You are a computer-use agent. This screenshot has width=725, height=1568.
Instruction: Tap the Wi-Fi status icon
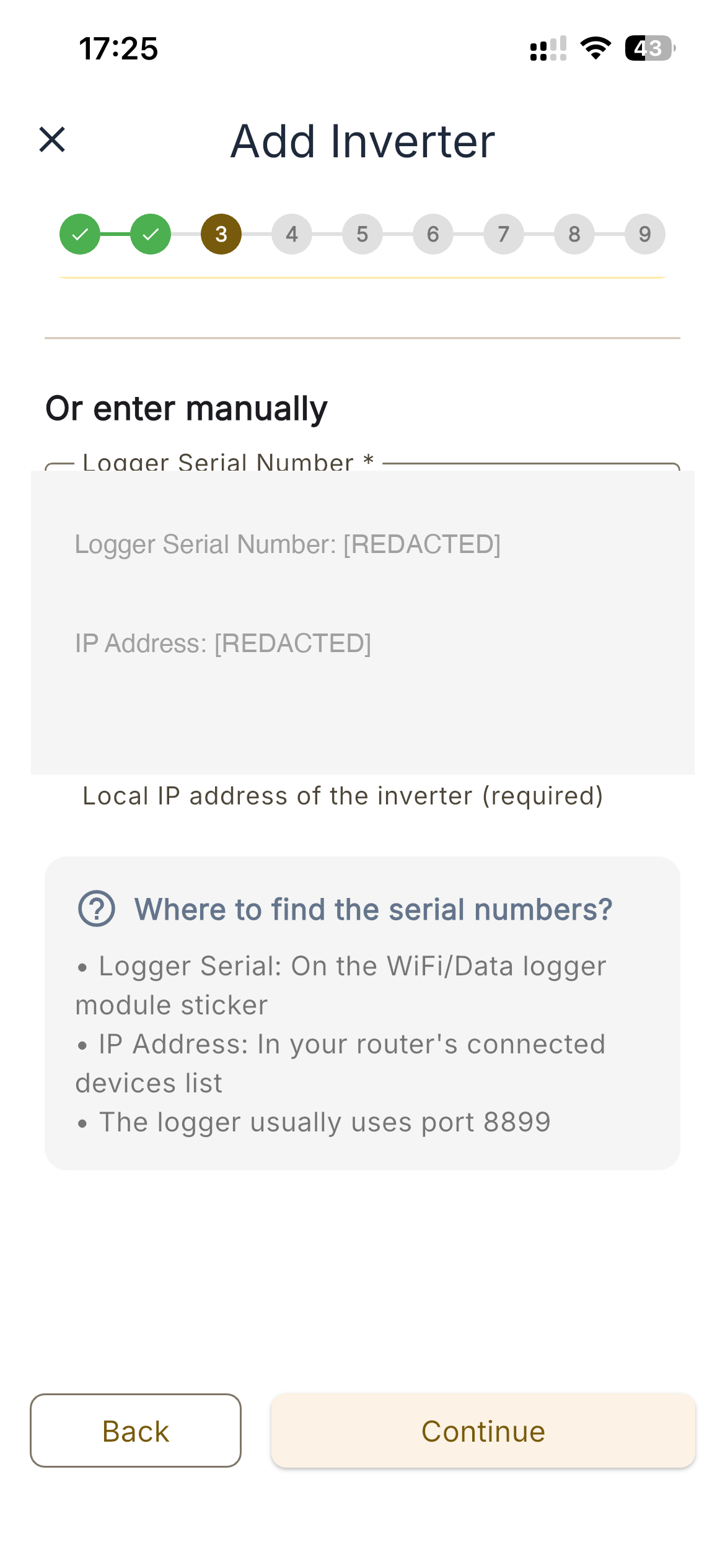595,48
